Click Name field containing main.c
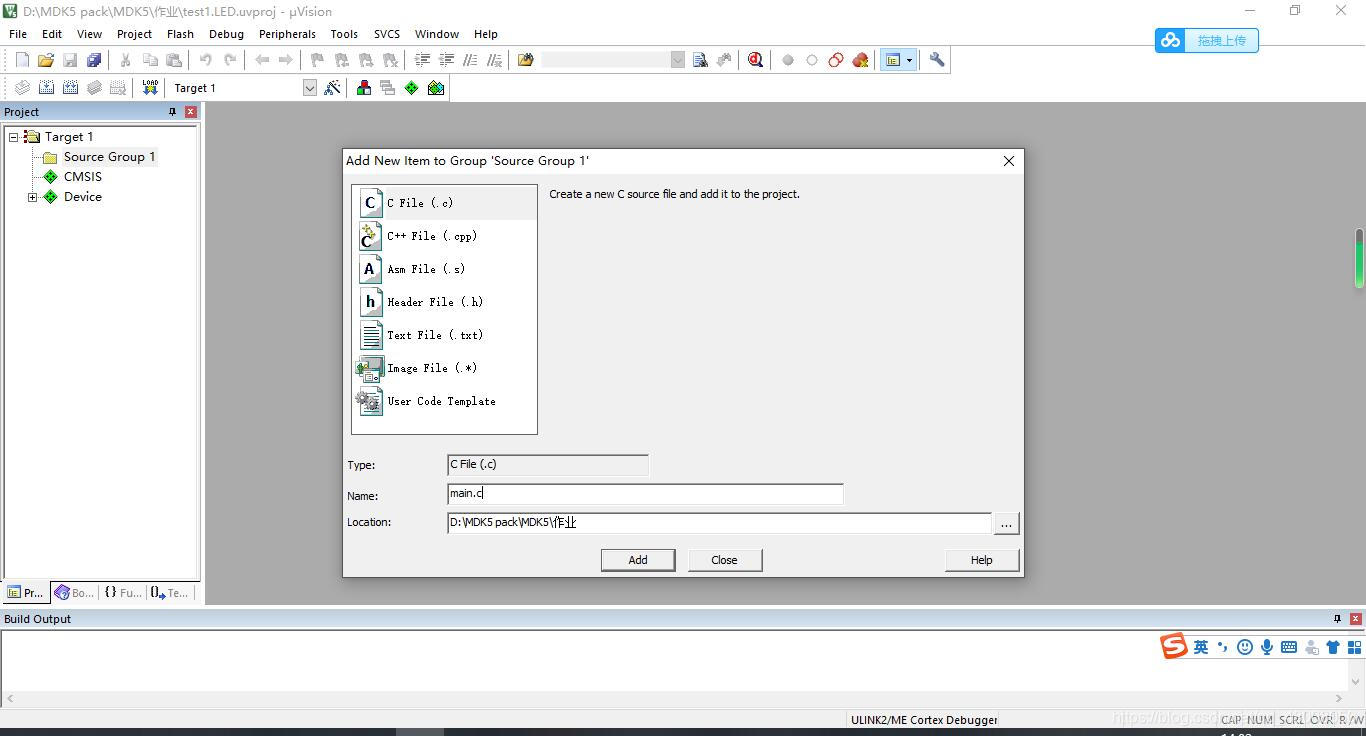 coord(646,494)
